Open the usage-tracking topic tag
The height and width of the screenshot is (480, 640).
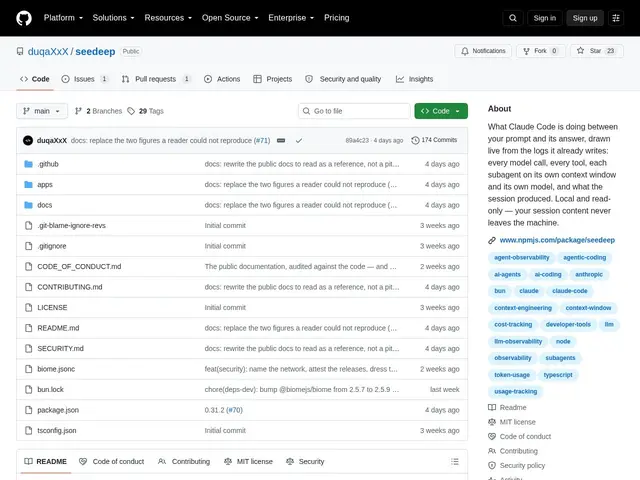point(516,391)
